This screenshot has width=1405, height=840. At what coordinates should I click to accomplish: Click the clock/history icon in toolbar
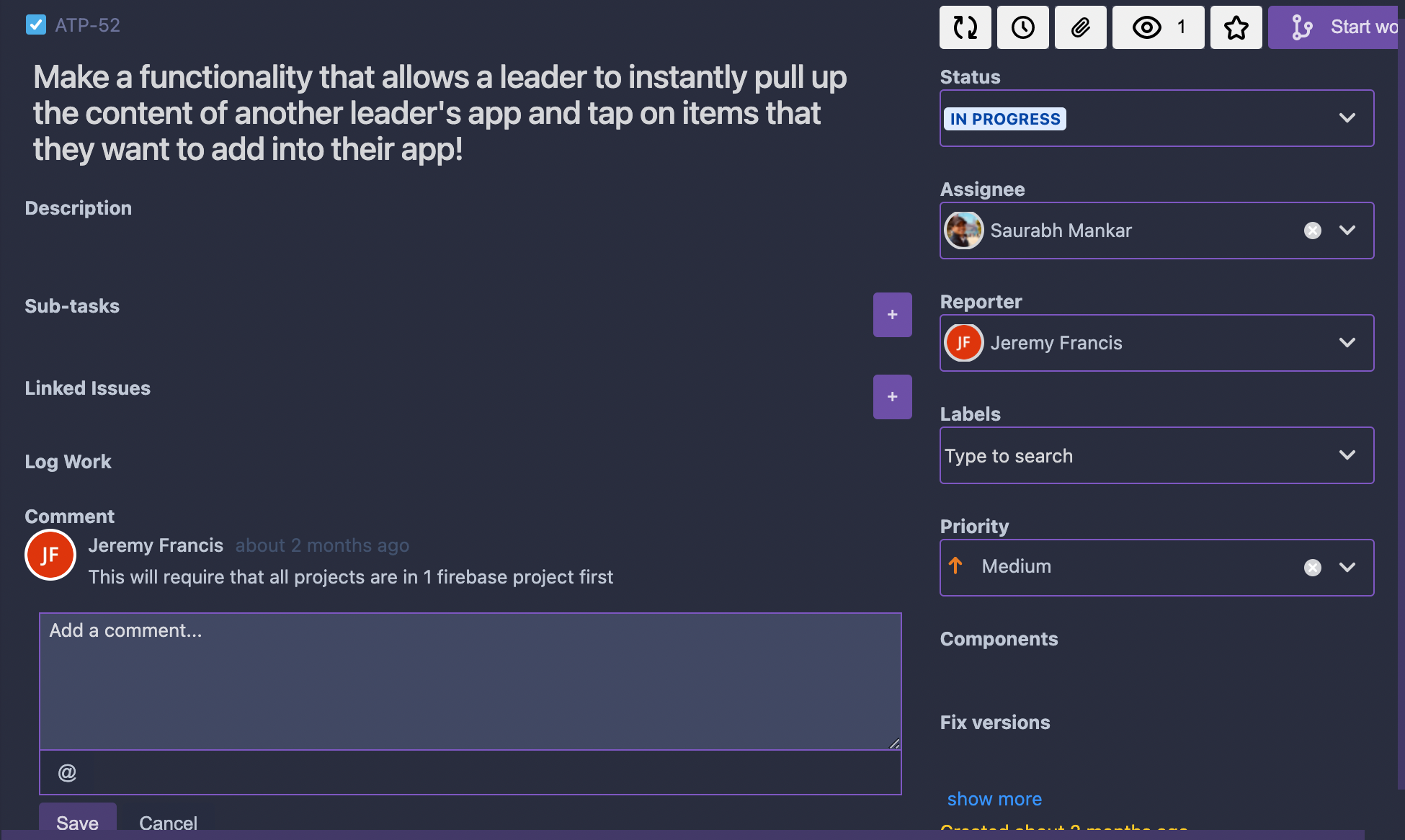pyautogui.click(x=1022, y=27)
